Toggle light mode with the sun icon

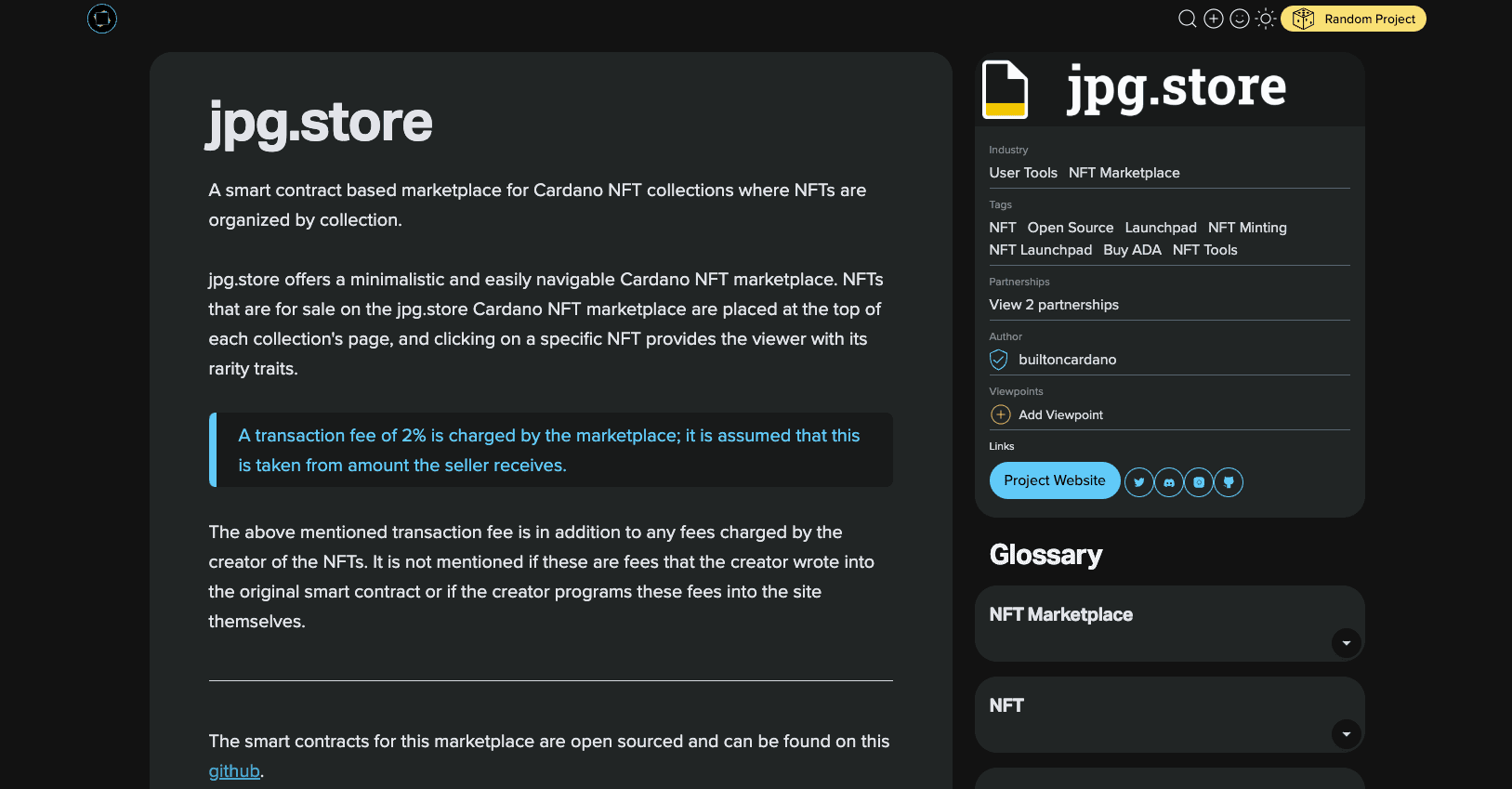(x=1265, y=19)
